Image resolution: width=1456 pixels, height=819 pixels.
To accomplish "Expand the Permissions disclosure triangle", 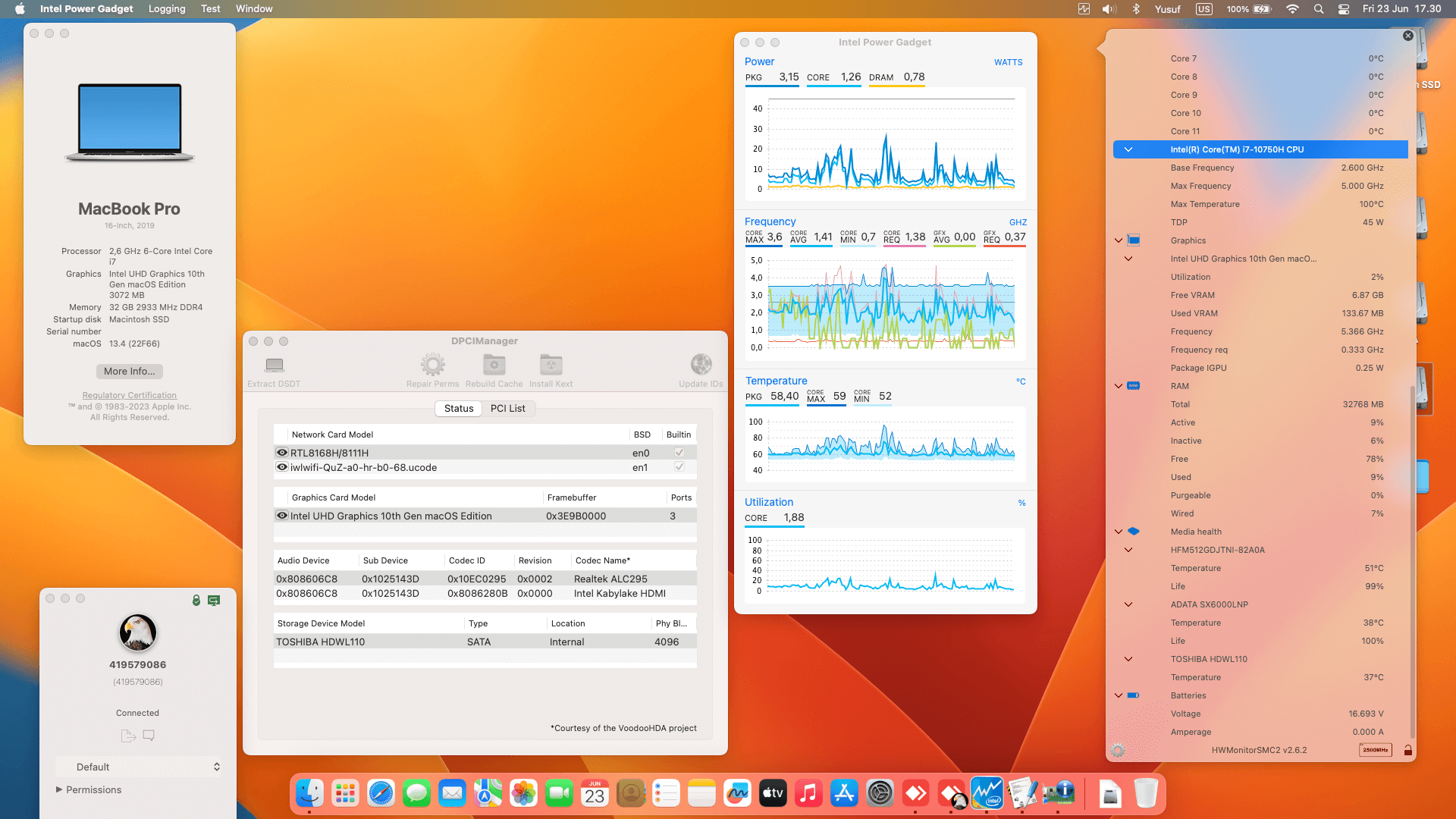I will (x=59, y=789).
